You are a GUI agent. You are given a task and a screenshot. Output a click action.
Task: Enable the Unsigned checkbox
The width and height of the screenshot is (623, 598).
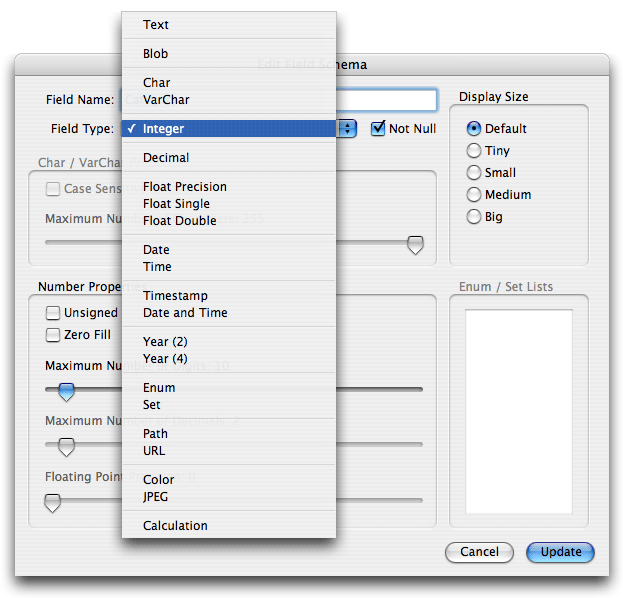pyautogui.click(x=53, y=313)
